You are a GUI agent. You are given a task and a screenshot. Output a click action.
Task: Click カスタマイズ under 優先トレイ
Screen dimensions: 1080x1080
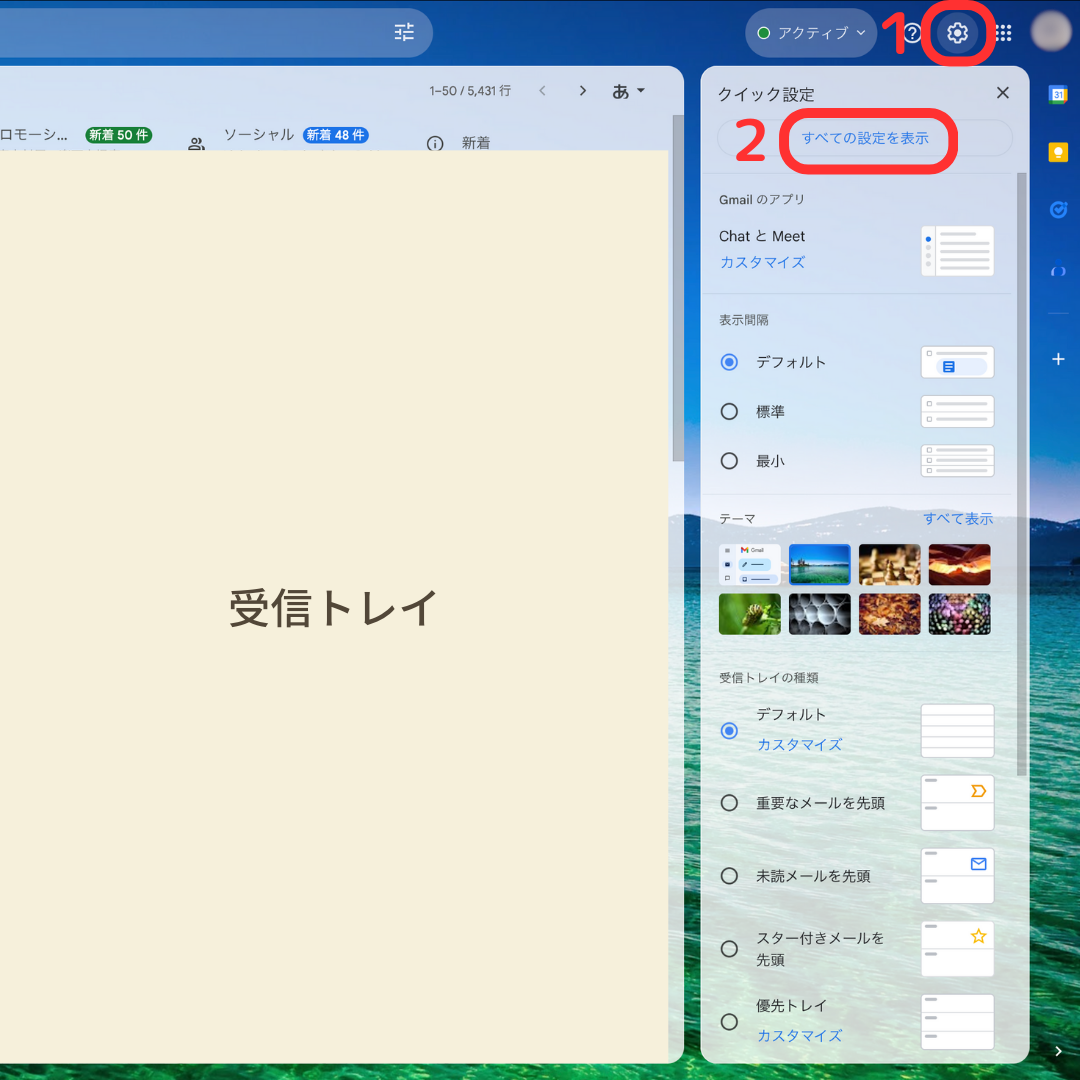click(x=799, y=1036)
